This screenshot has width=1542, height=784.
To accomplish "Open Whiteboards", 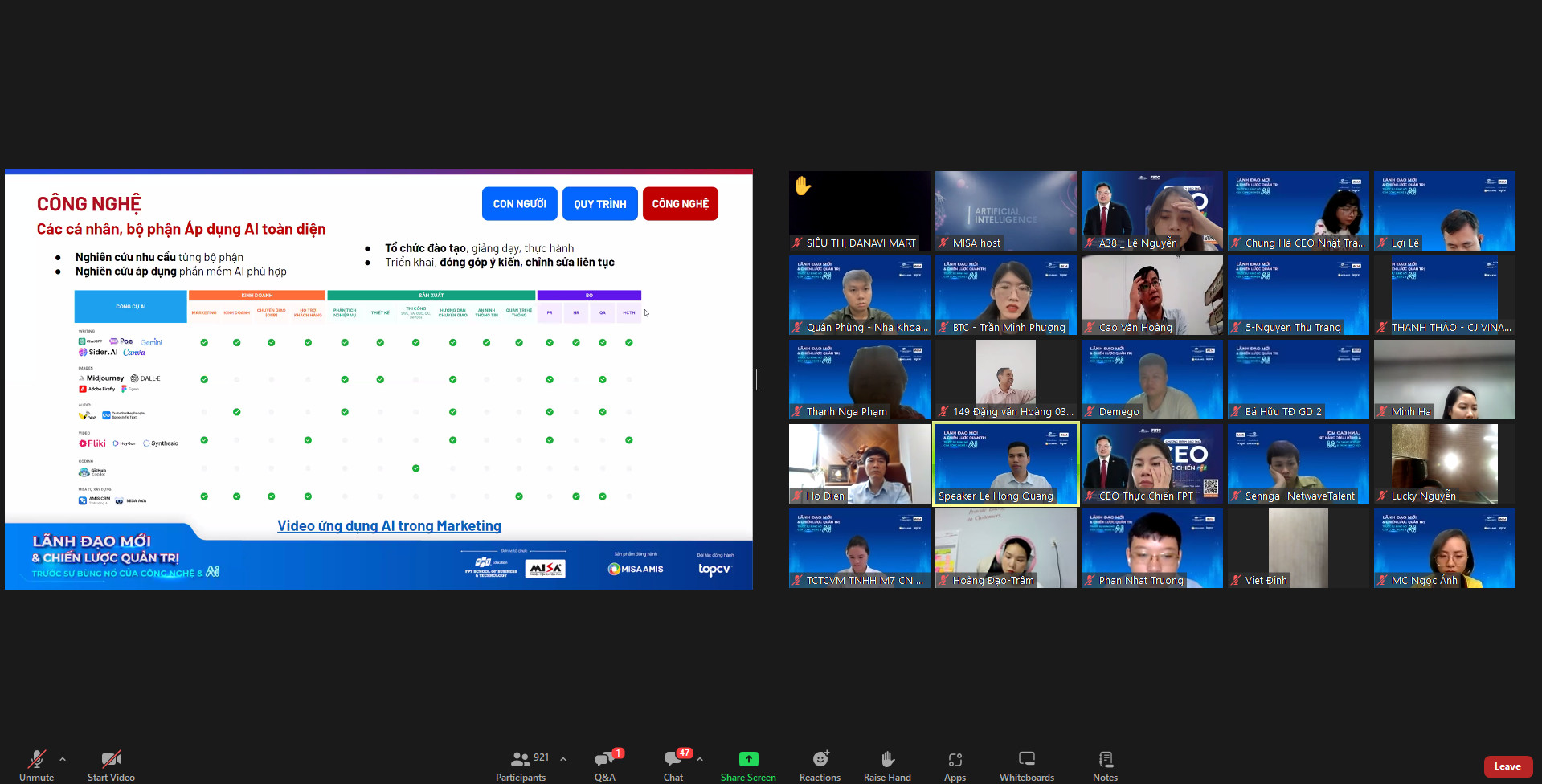I will coord(1026,766).
